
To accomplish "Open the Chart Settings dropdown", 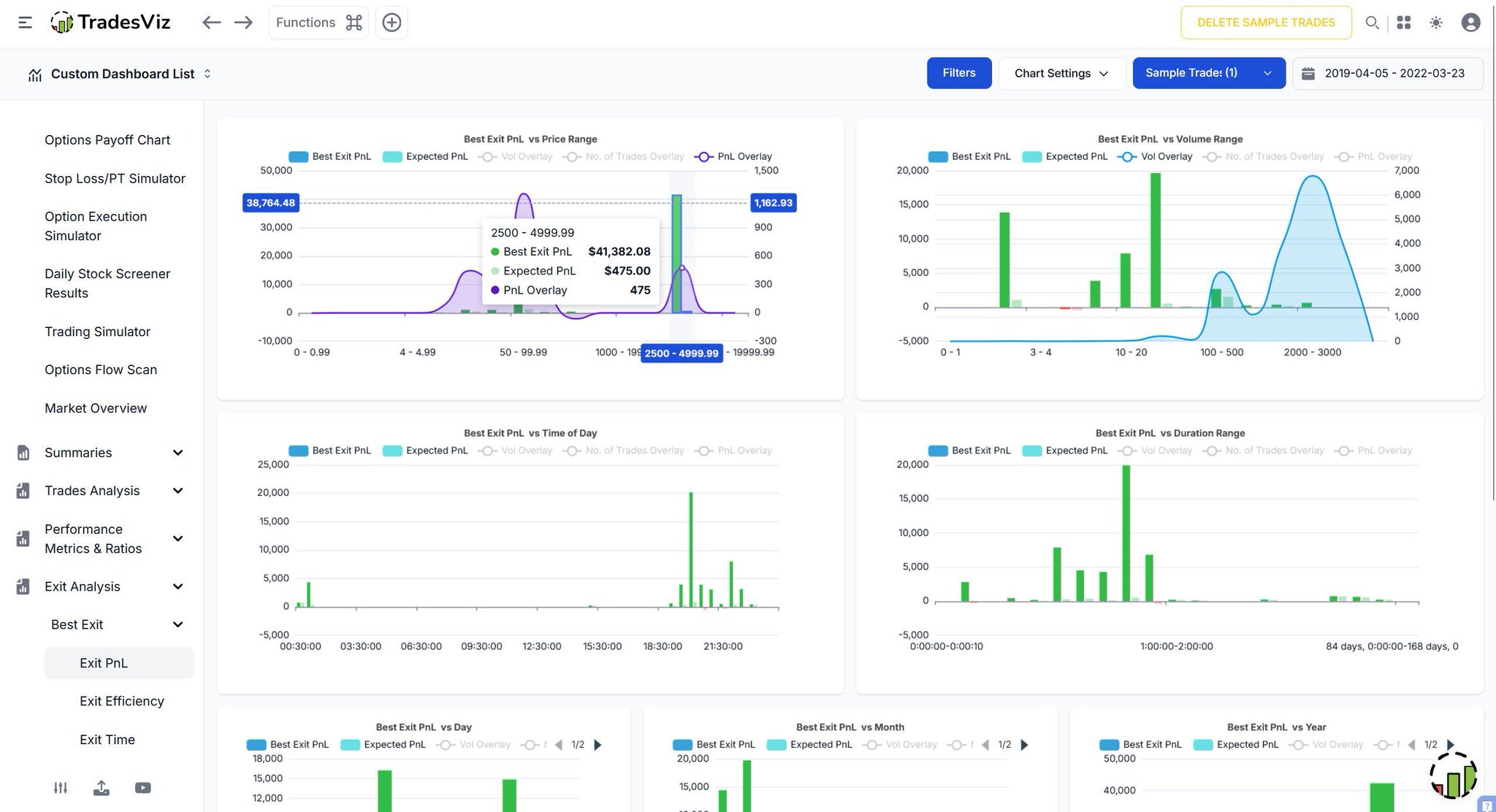I will (x=1061, y=73).
